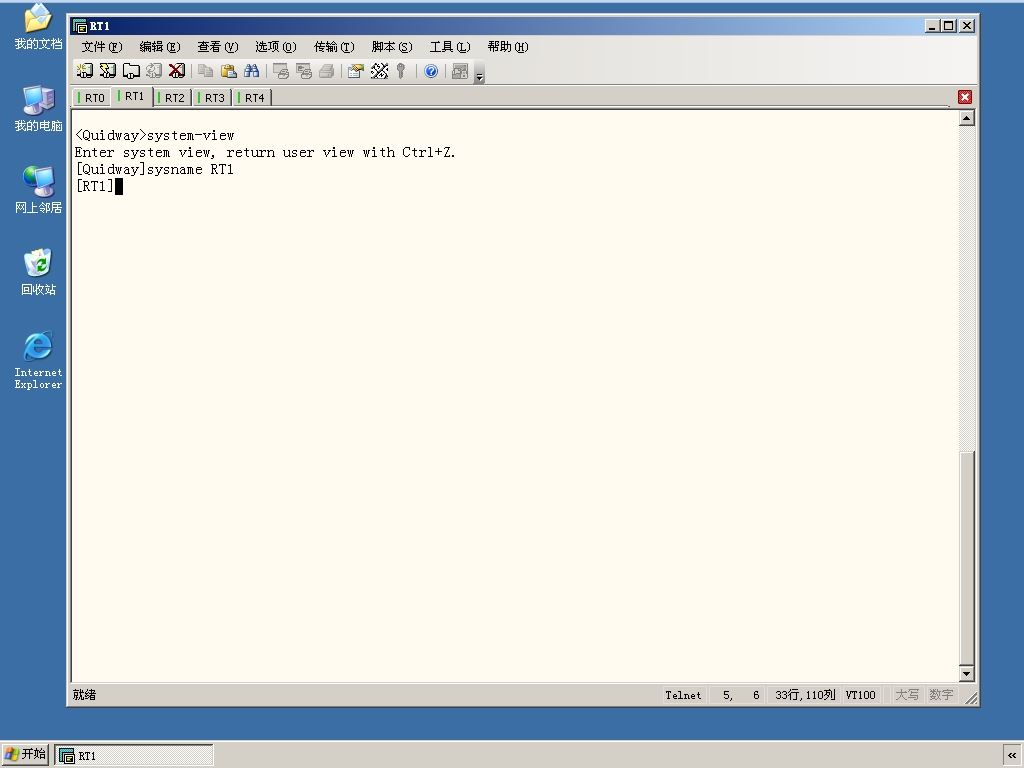Open the 帮助(H) menu
Screen dimensions: 1024x768
(x=507, y=46)
